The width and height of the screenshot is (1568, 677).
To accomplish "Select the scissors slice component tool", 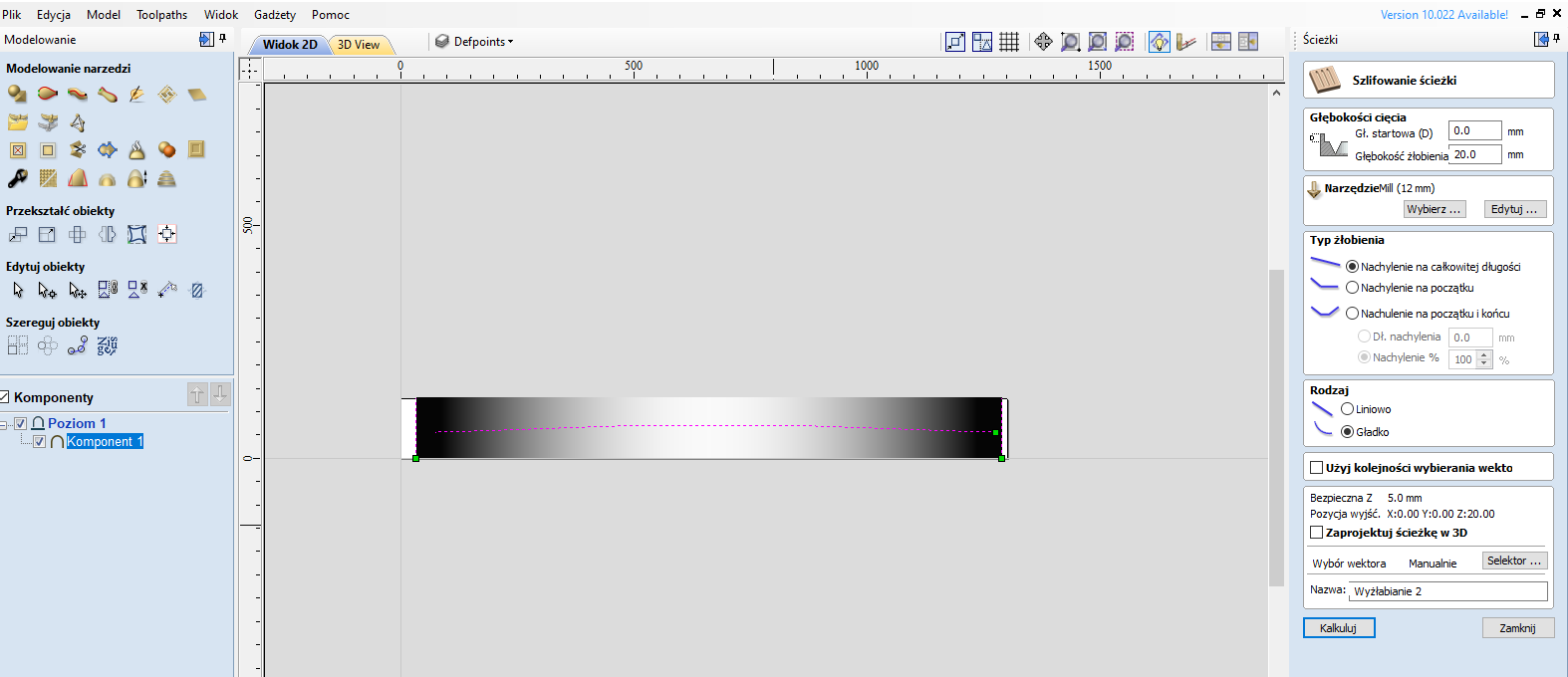I will click(x=77, y=150).
